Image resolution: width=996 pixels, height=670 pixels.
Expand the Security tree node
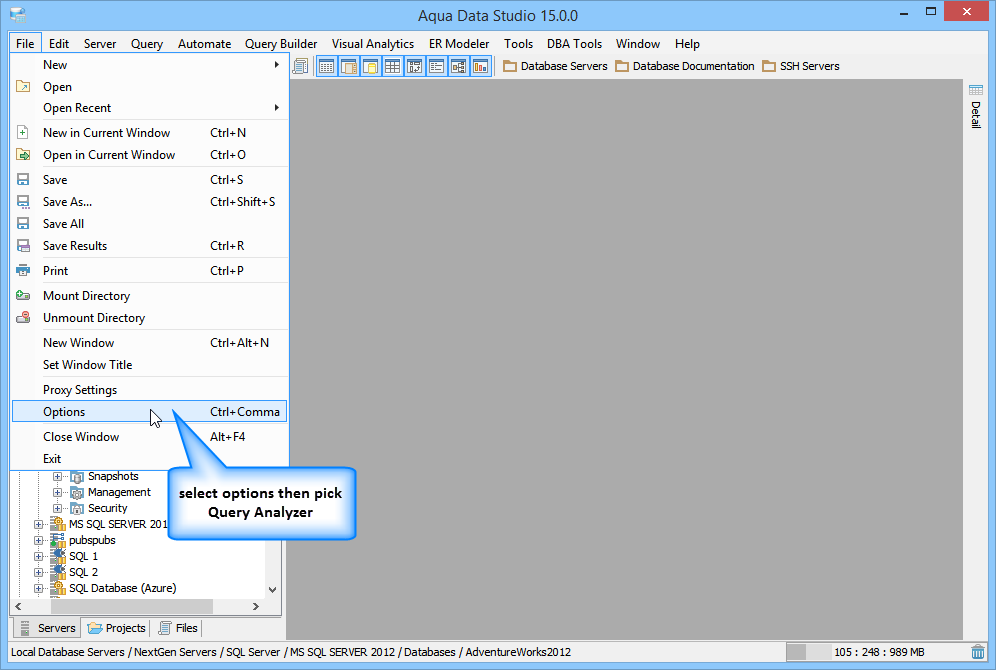pyautogui.click(x=57, y=508)
